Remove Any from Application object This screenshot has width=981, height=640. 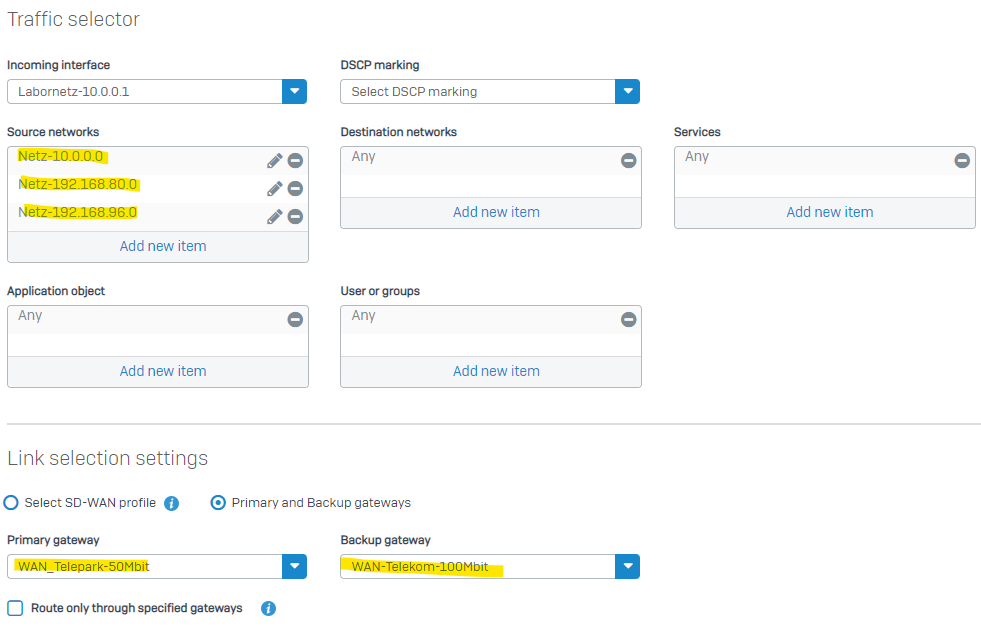click(295, 320)
